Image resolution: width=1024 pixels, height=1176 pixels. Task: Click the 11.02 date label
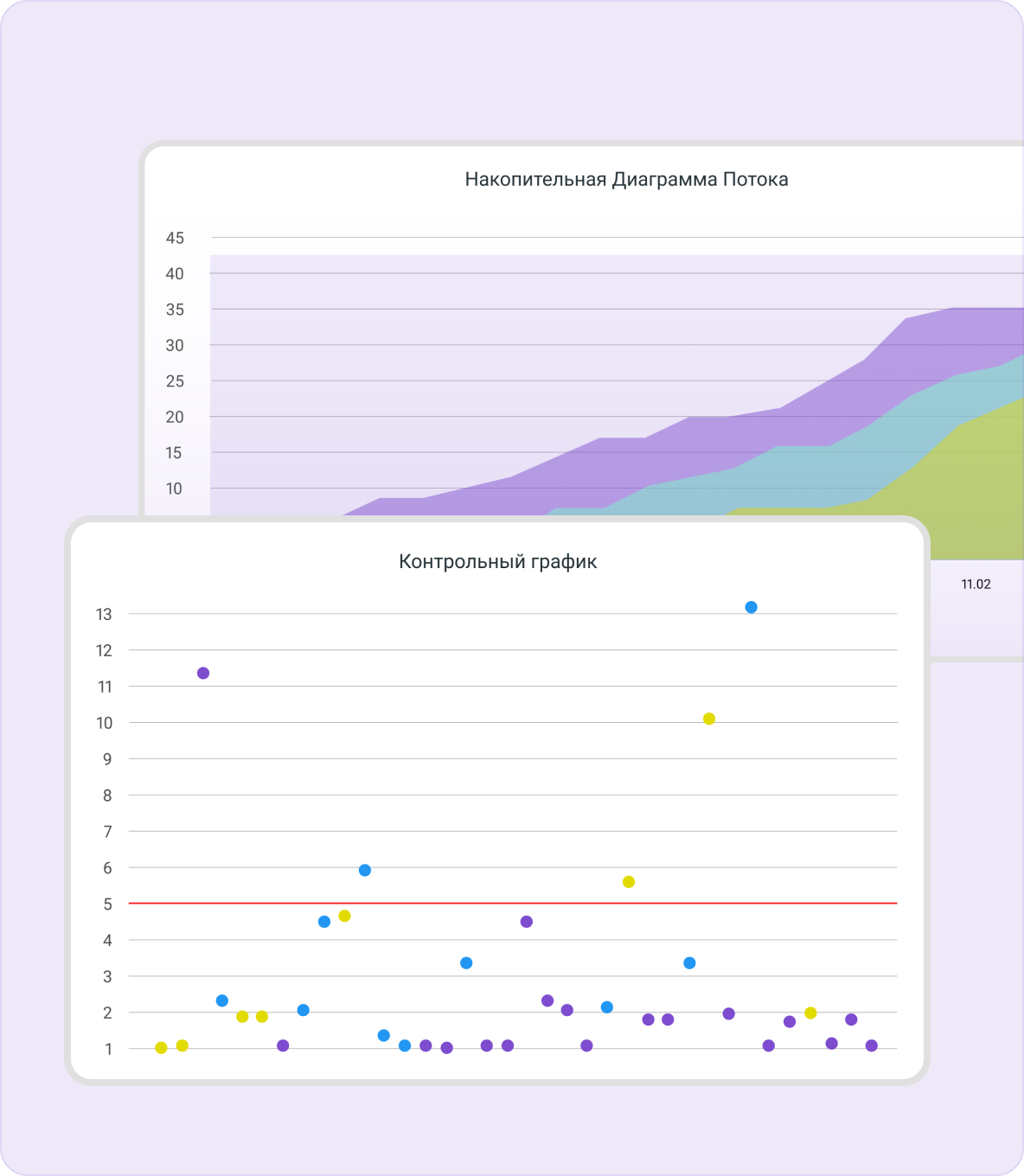(x=976, y=585)
